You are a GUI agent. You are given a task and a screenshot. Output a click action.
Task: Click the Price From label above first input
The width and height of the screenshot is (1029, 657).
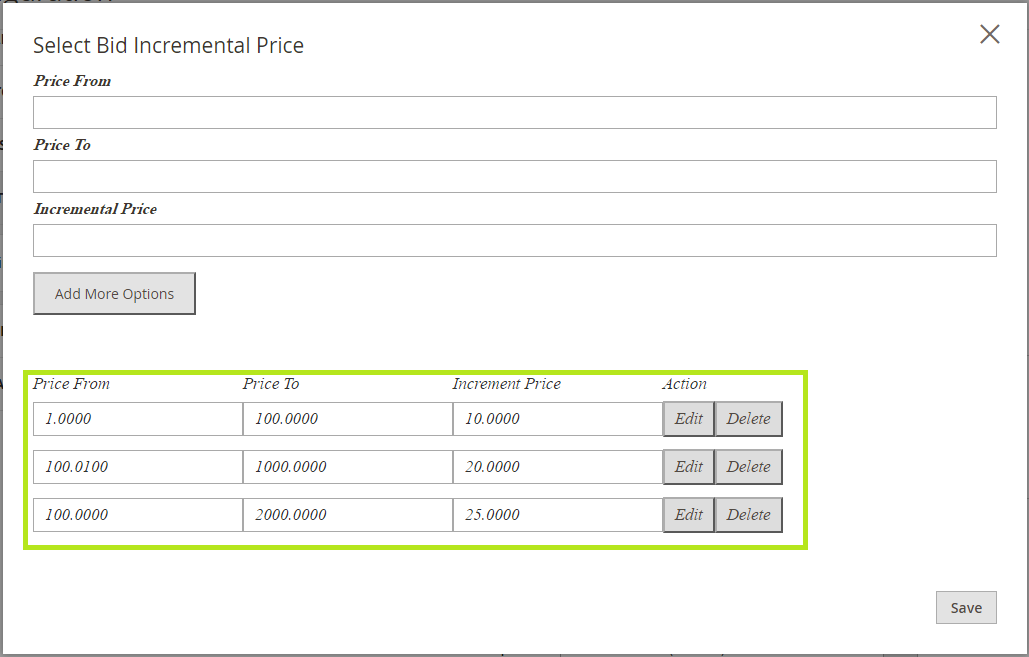point(72,81)
